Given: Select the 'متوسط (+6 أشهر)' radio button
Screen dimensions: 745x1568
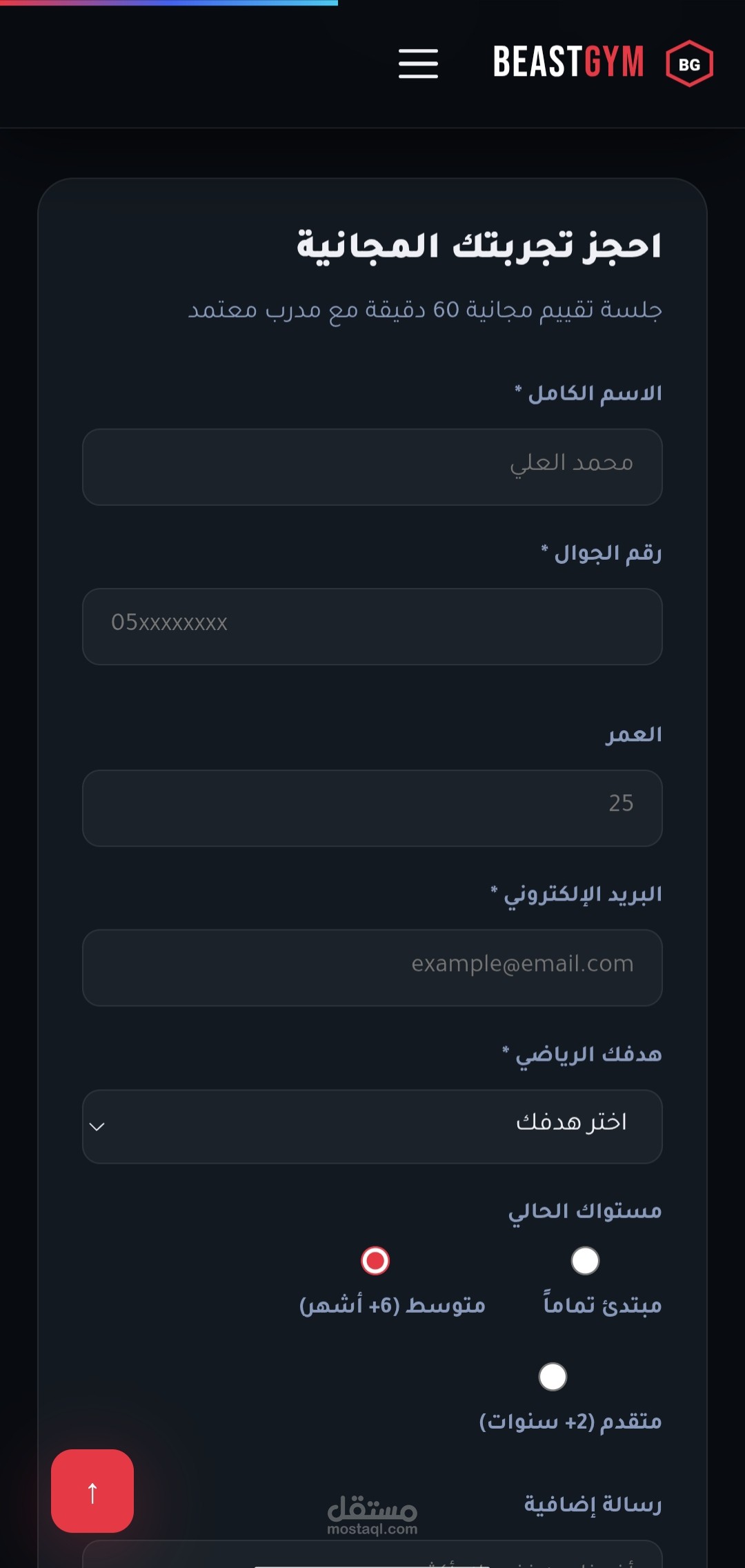Looking at the screenshot, I should coord(375,1261).
